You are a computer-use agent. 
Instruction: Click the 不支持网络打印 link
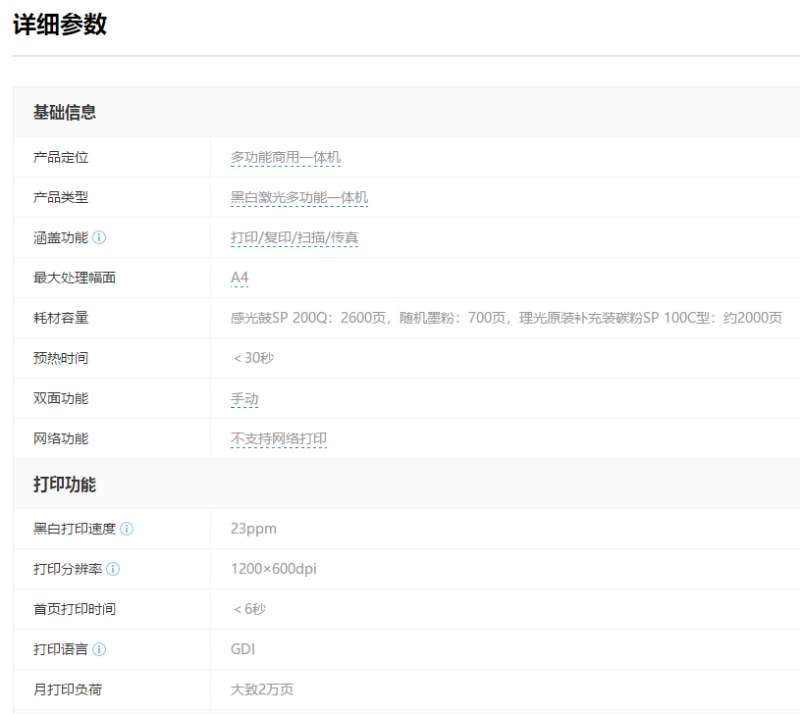(x=279, y=438)
